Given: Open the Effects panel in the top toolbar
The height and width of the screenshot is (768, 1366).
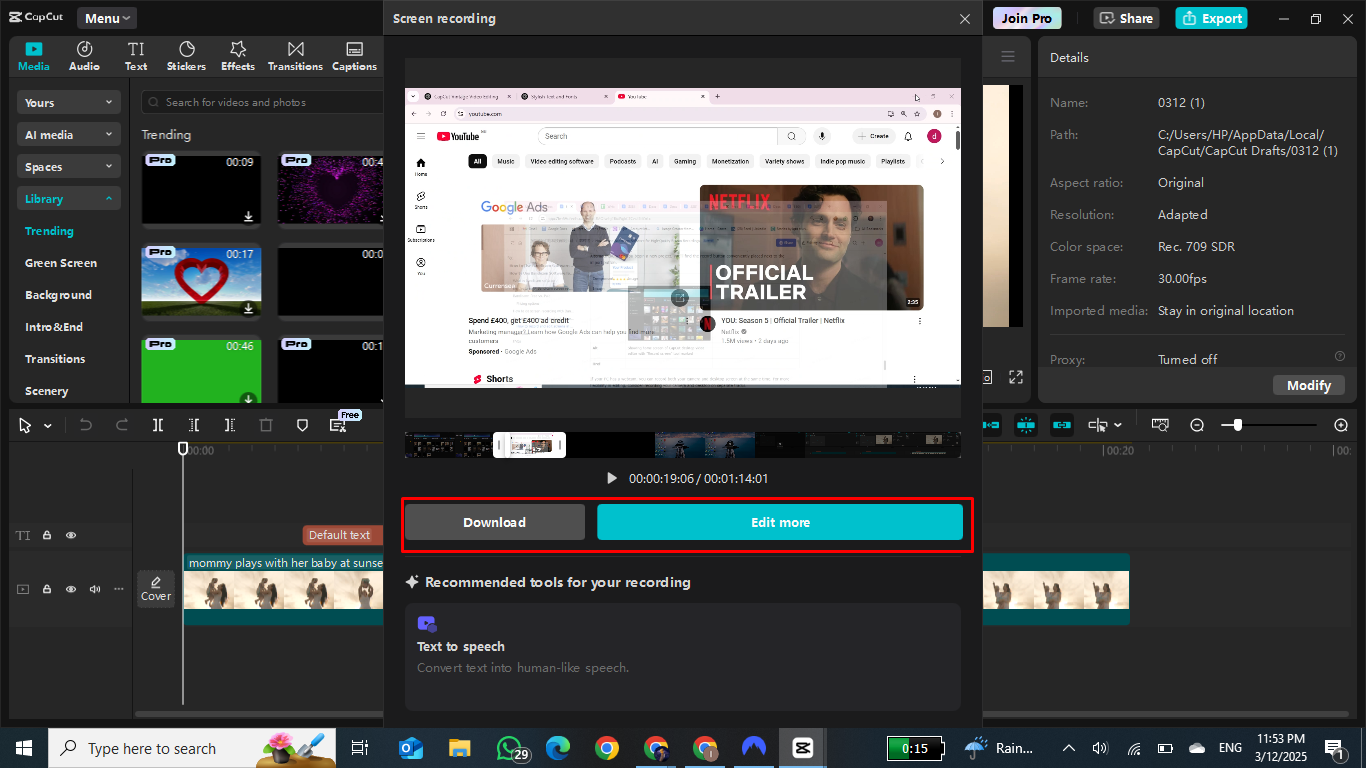Looking at the screenshot, I should [x=237, y=54].
